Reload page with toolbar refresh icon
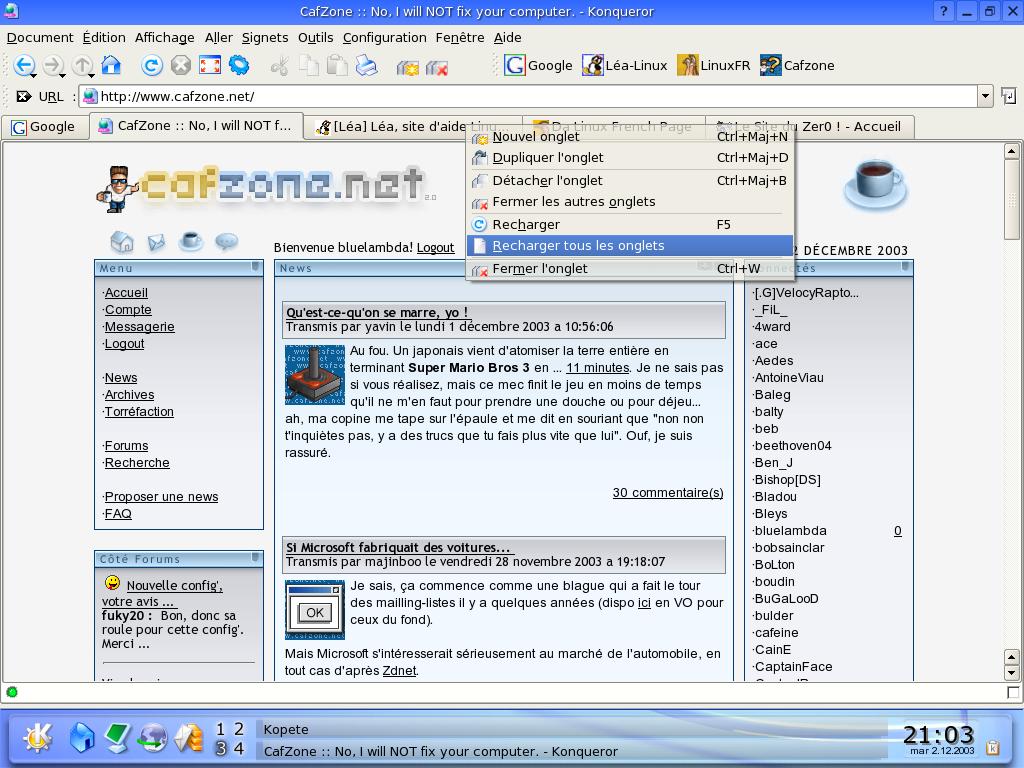Viewport: 1024px width, 768px height. point(152,65)
